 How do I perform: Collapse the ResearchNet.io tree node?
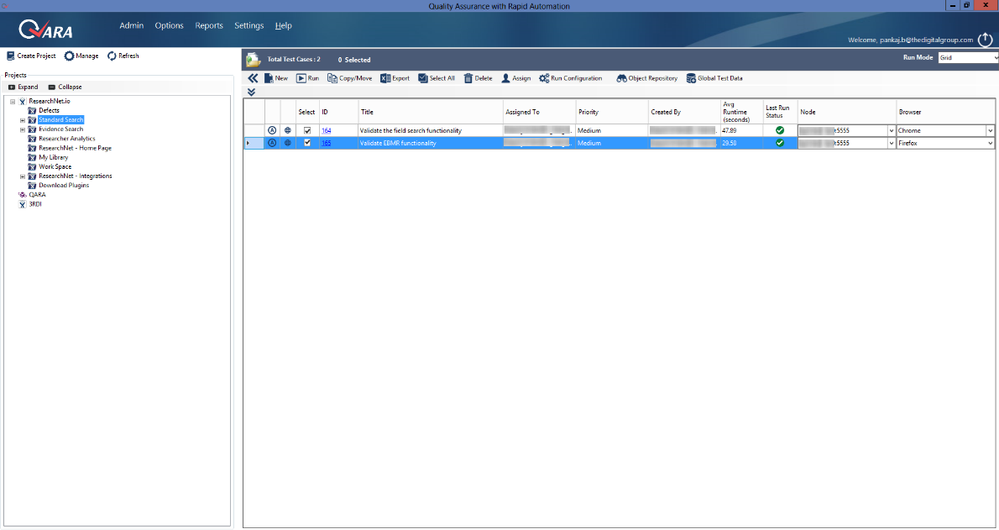tap(13, 101)
